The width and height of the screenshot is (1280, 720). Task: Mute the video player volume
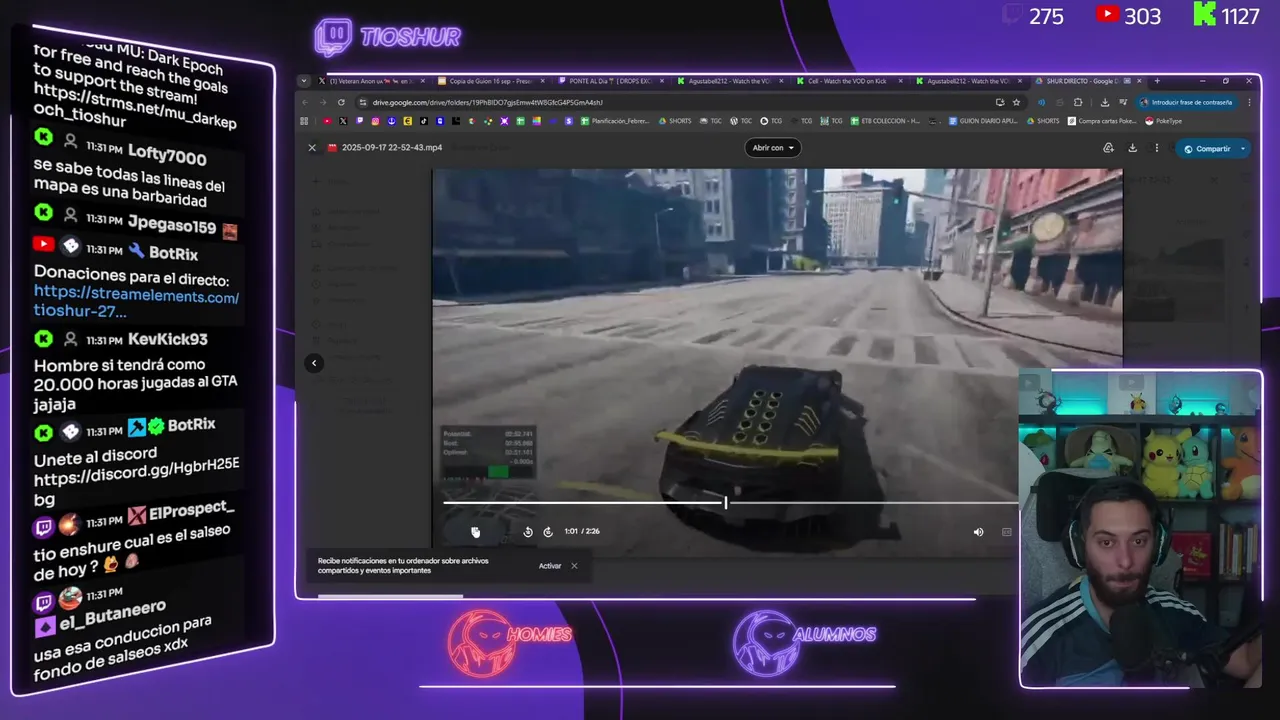coord(978,532)
